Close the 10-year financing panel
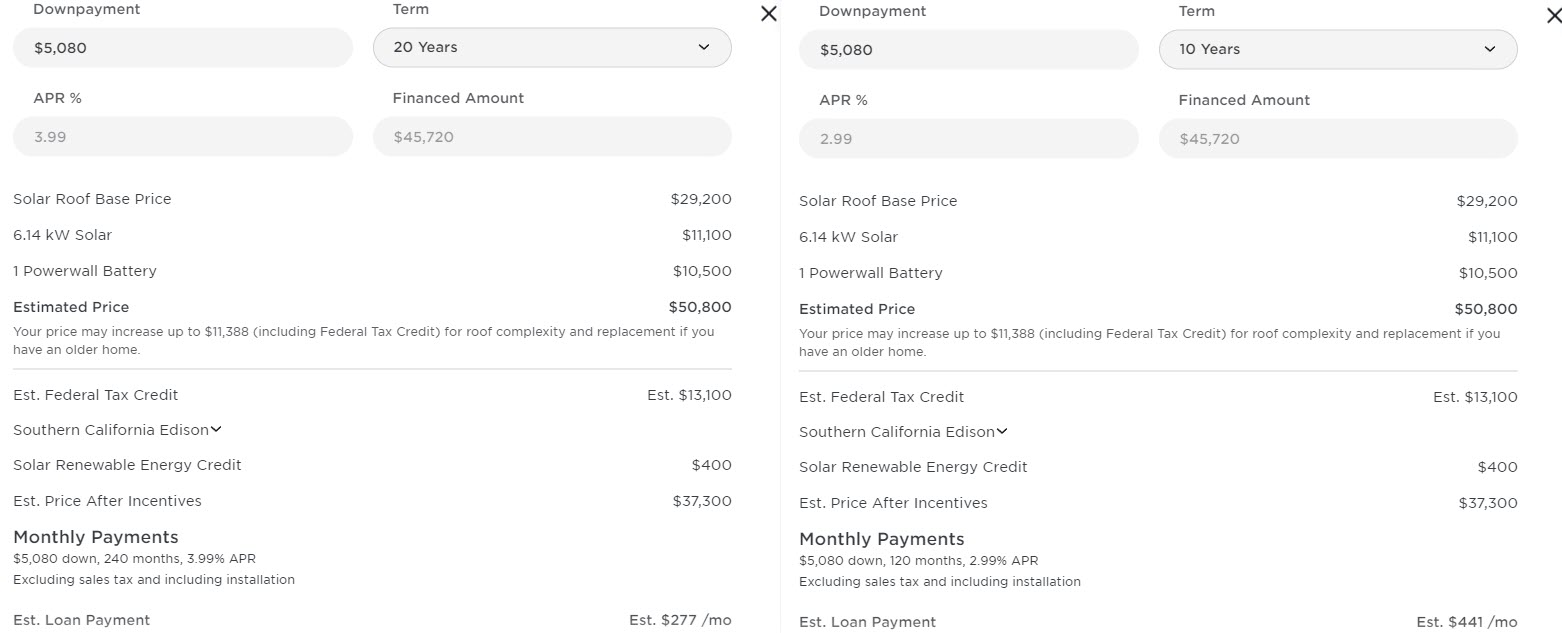1562x633 pixels. pyautogui.click(x=1553, y=16)
